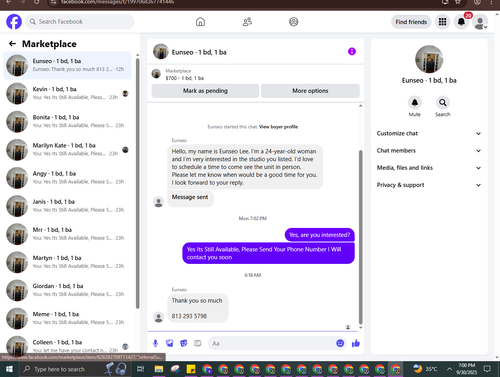
Task: Open the Marilyn Kate - 1 bd, 1 ba chat
Action: [67, 150]
